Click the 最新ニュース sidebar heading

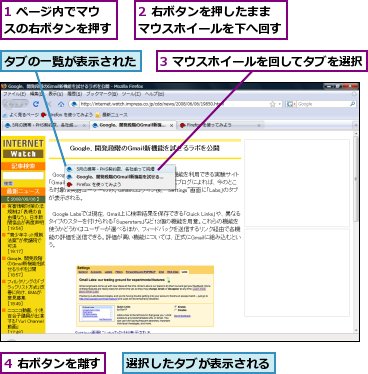23,191
